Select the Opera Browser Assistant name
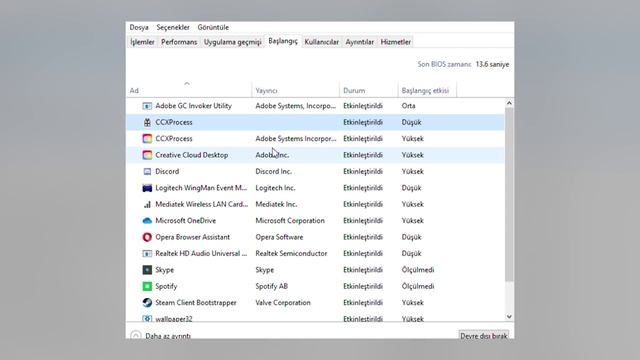Viewport: 640px width, 360px height. (x=192, y=237)
